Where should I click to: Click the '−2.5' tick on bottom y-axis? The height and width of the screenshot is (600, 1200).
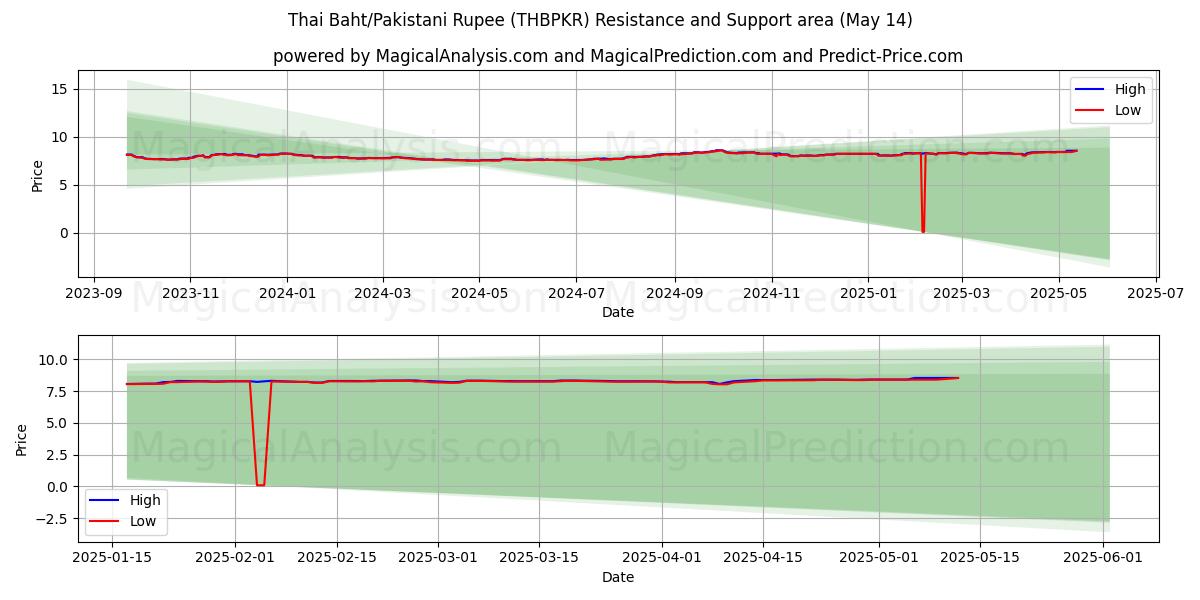(51, 519)
